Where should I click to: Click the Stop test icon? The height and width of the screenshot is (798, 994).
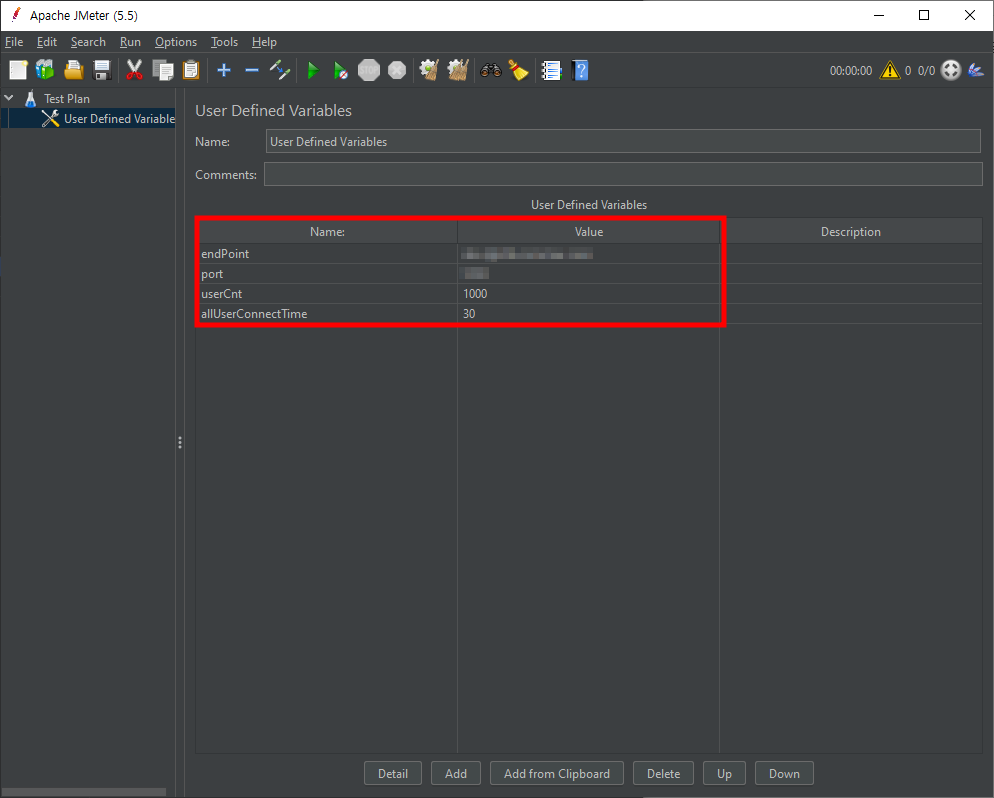tap(369, 70)
